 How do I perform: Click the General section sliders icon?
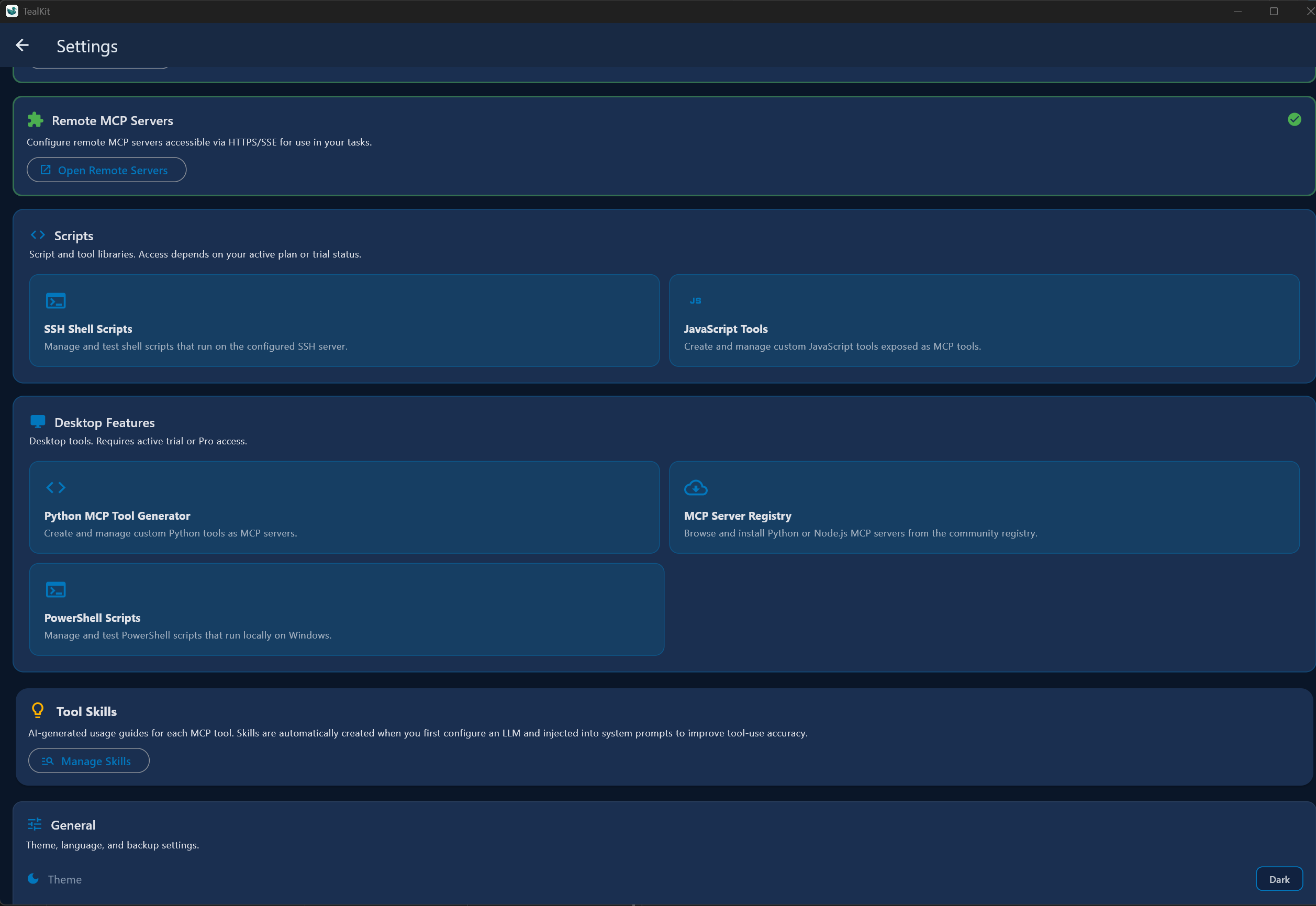pos(35,824)
